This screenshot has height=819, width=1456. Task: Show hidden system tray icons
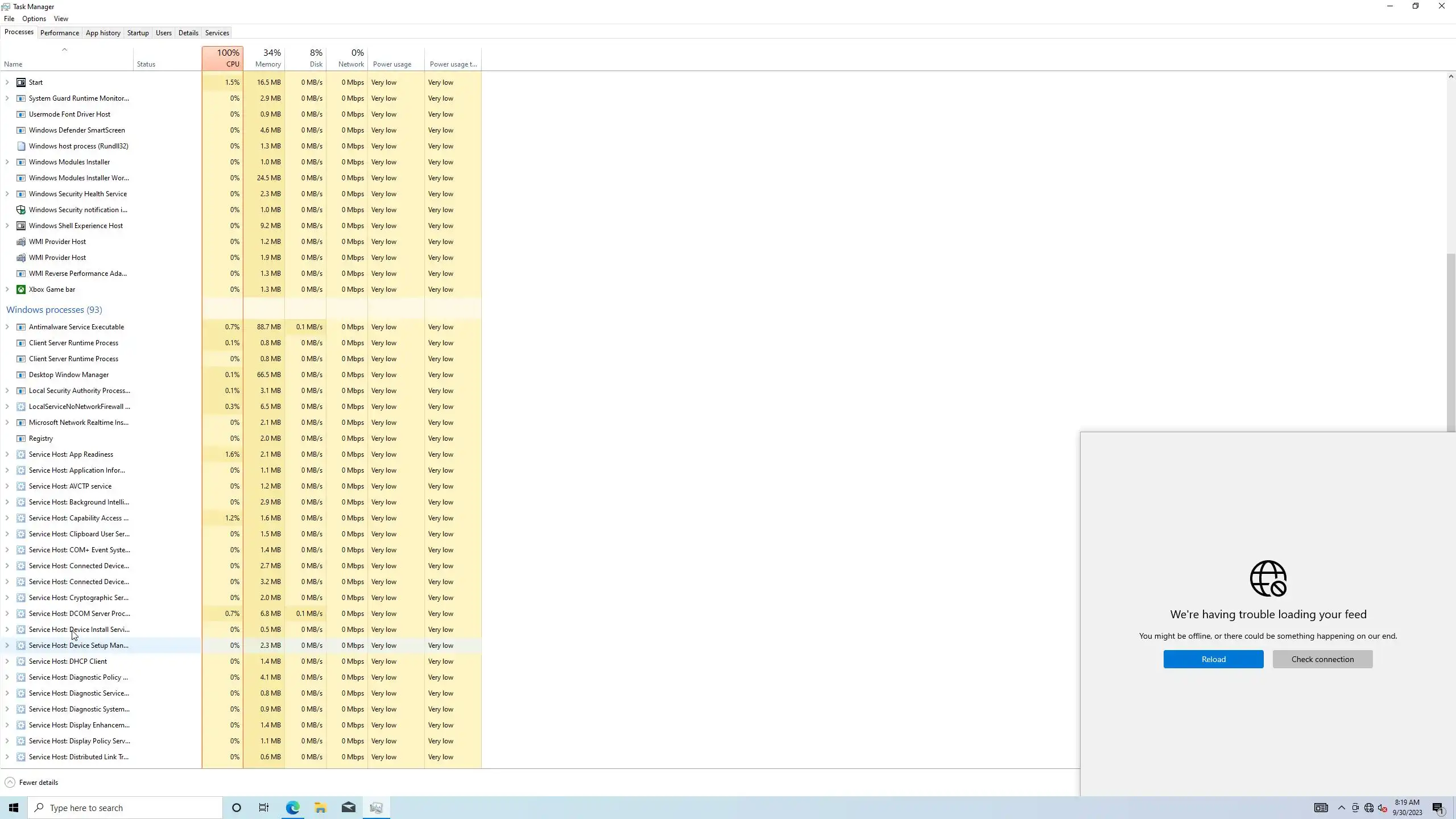pyautogui.click(x=1341, y=808)
